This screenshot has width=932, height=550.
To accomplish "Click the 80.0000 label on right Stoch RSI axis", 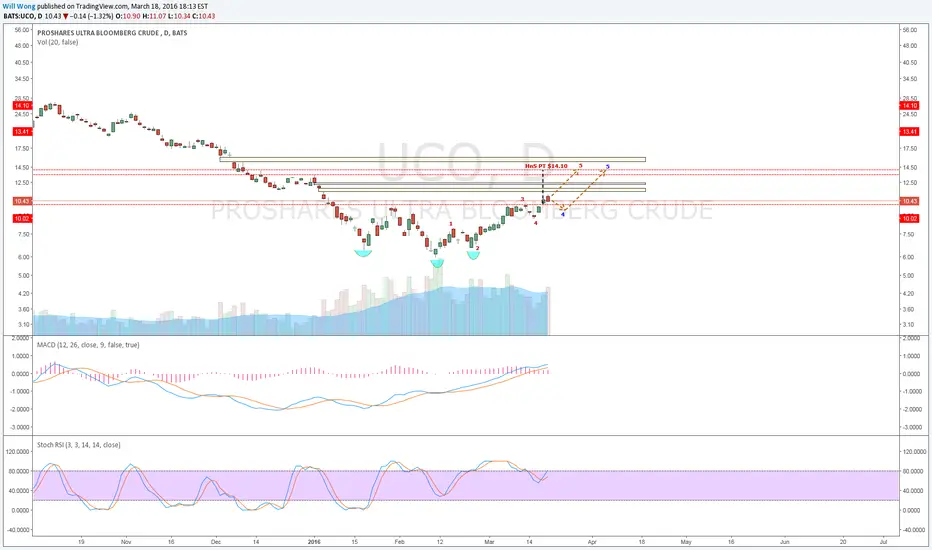I will (x=912, y=471).
